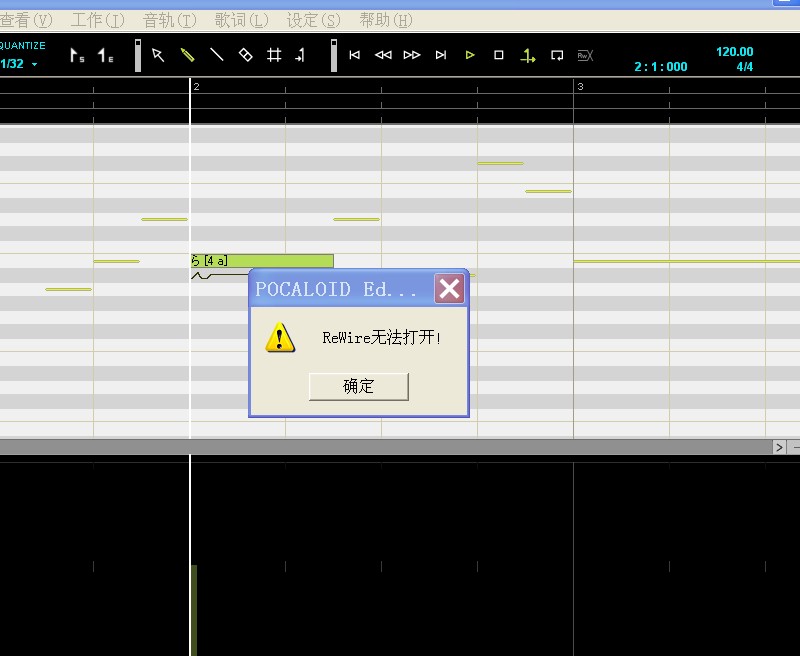800x656 pixels.
Task: Toggle the ReWire sync icon
Action: click(x=585, y=56)
